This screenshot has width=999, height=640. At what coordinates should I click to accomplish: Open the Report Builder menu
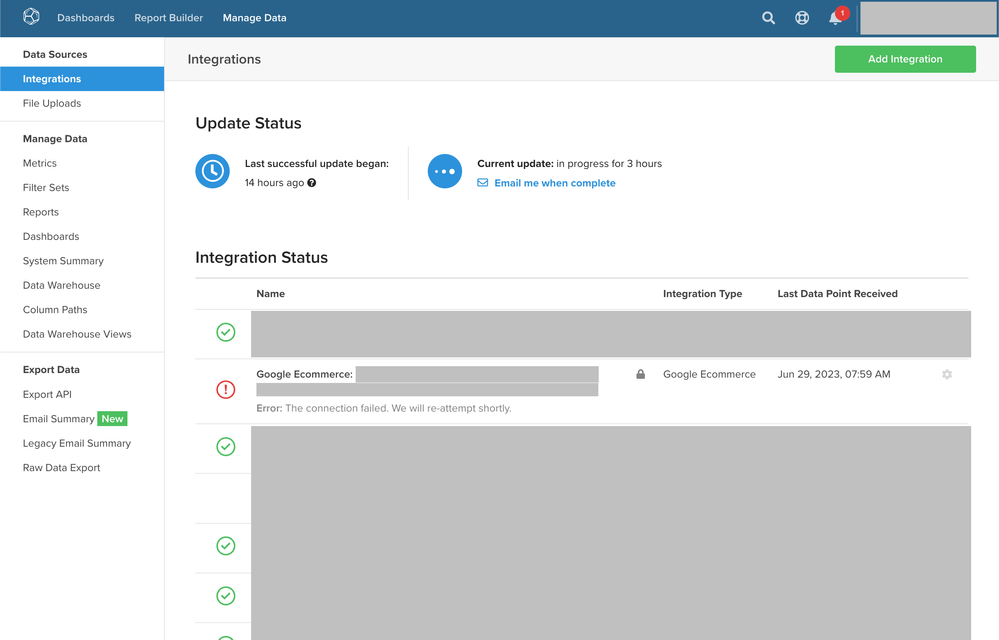point(169,18)
